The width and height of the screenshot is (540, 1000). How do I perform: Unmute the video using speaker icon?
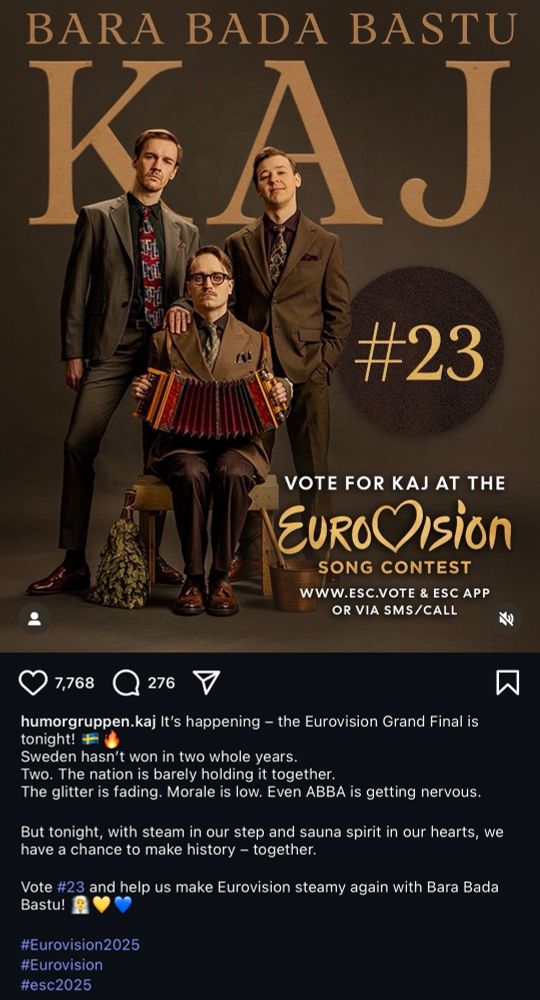(x=506, y=619)
